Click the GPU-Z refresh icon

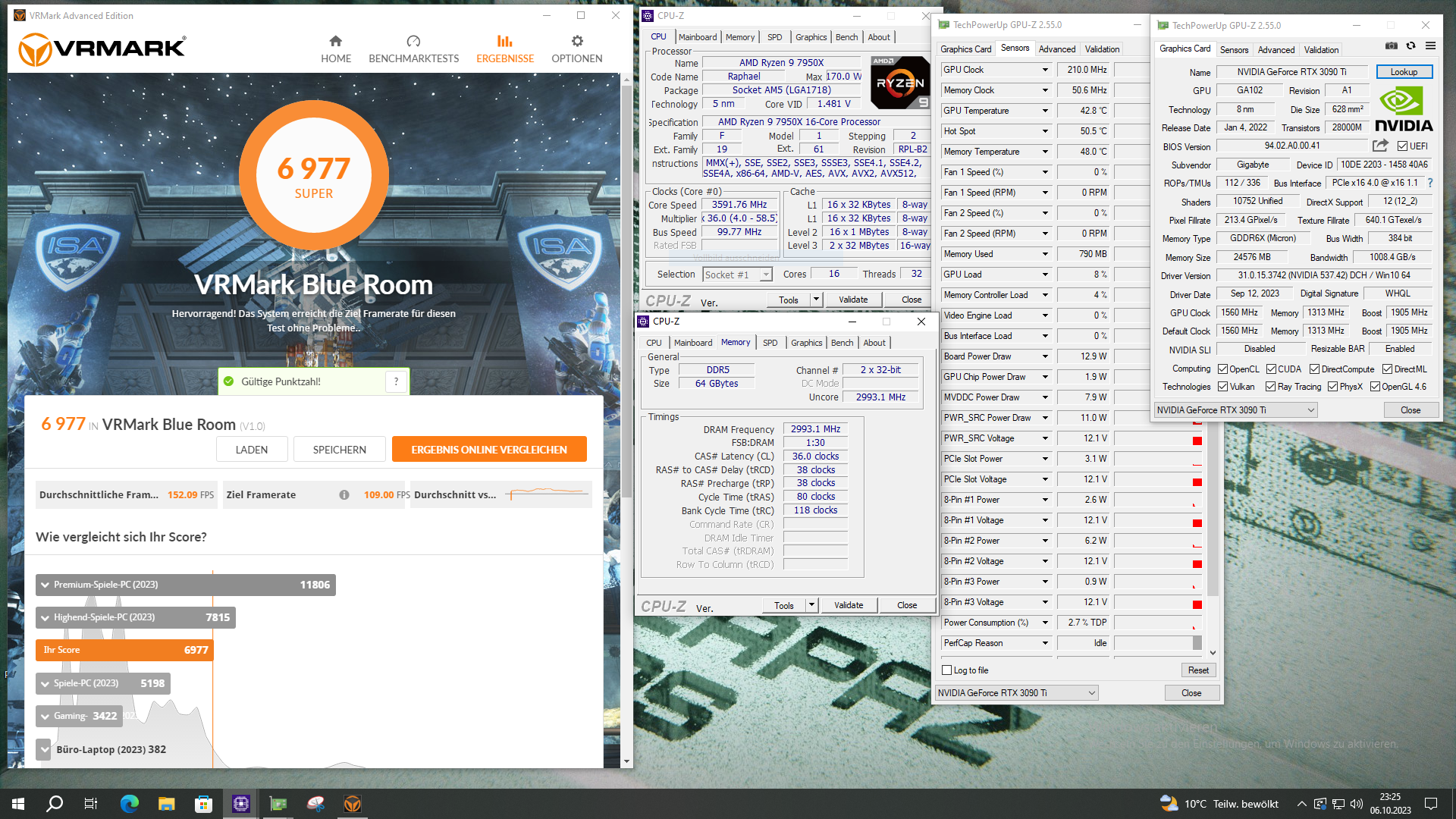pos(1411,45)
